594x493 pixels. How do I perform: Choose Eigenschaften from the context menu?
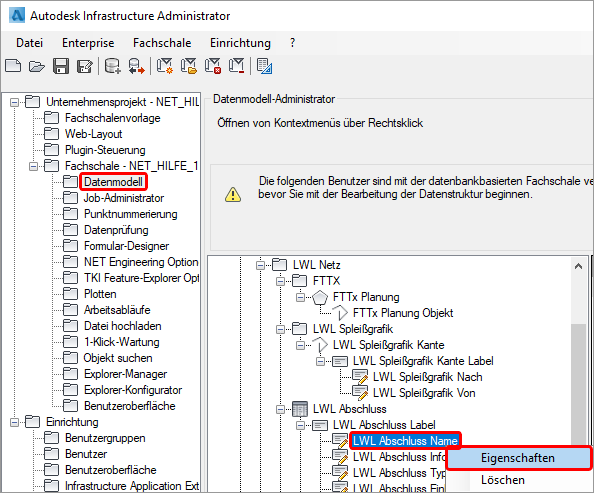tap(518, 458)
